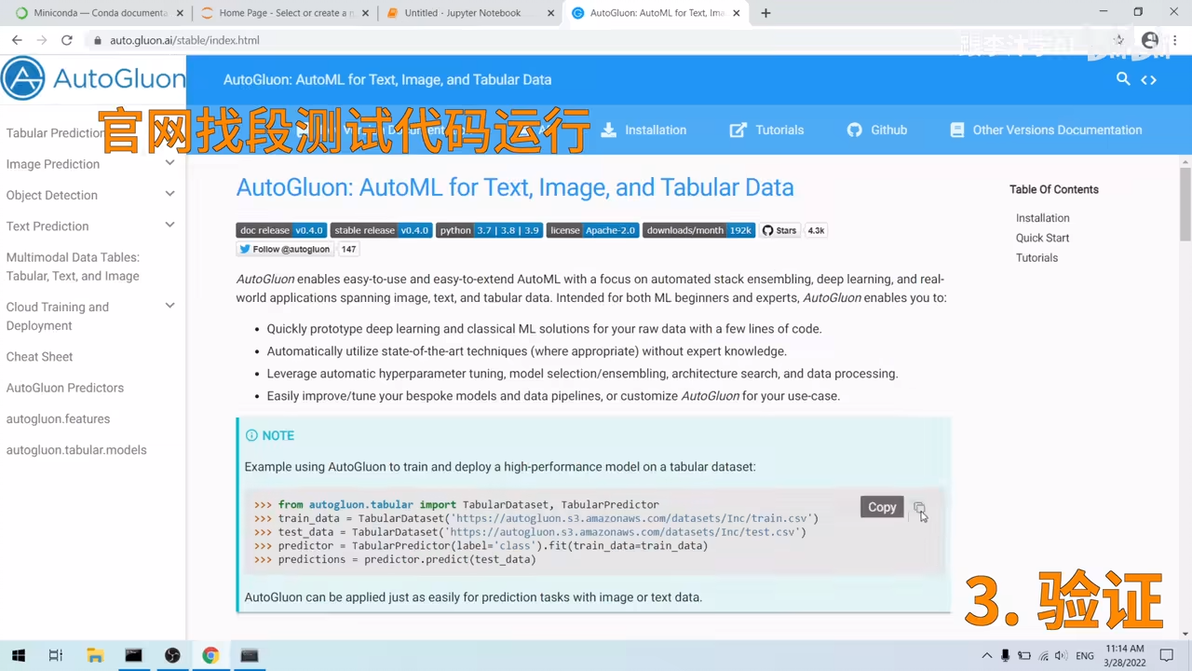Expand the Object Detection sidebar section

coord(170,195)
